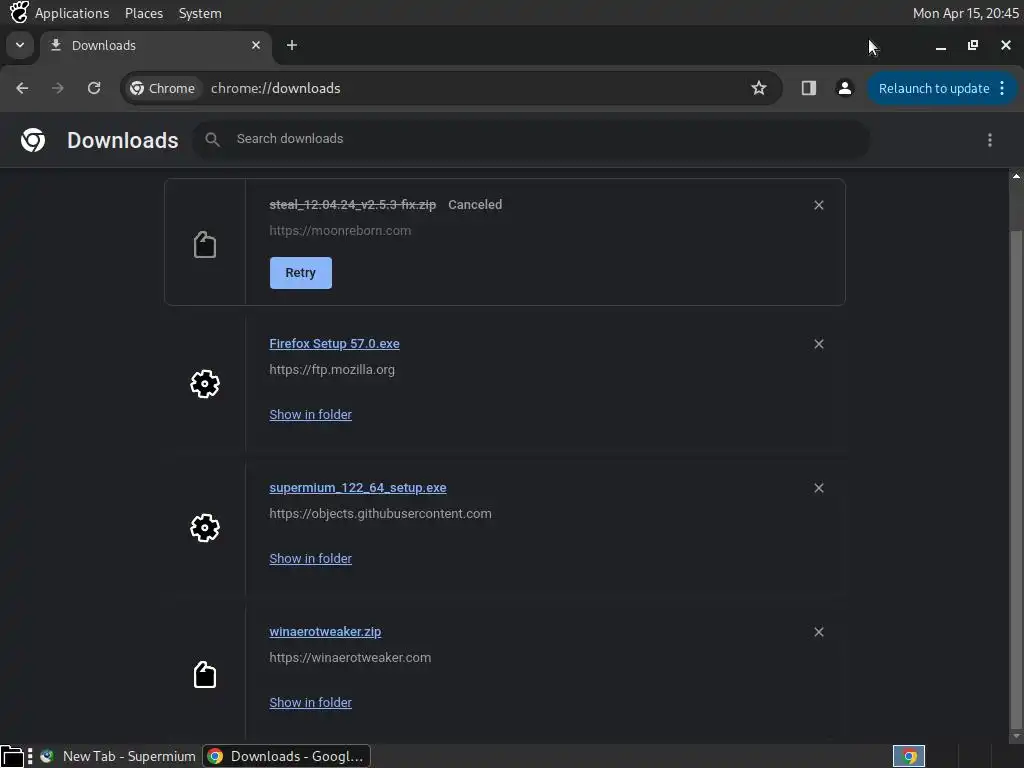Click the objects.githubusercontent.com source text
This screenshot has width=1024, height=768.
point(380,514)
